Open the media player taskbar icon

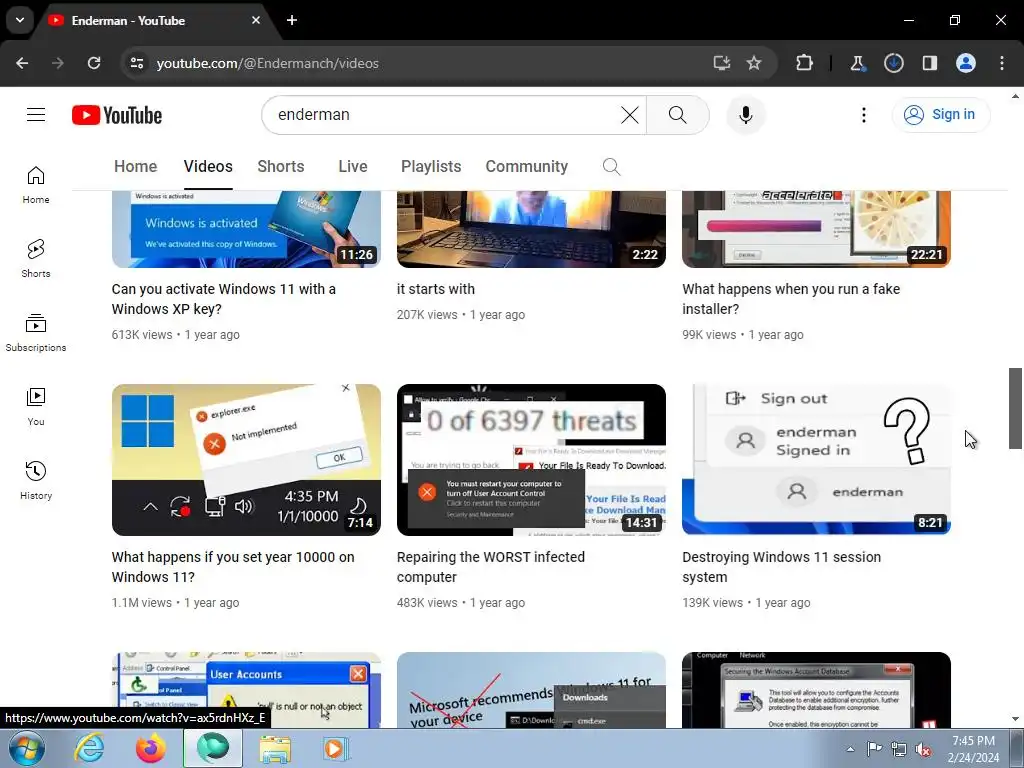coord(336,748)
